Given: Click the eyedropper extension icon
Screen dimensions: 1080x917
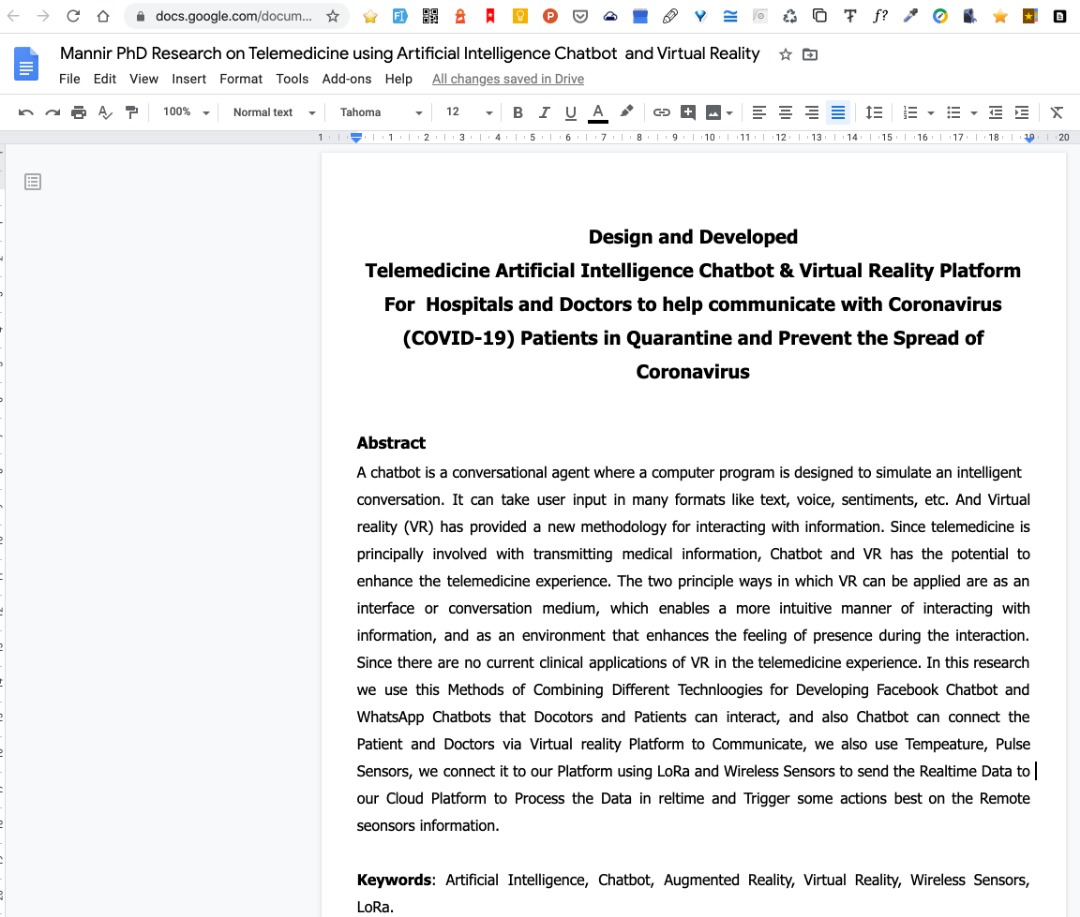Looking at the screenshot, I should coord(910,16).
